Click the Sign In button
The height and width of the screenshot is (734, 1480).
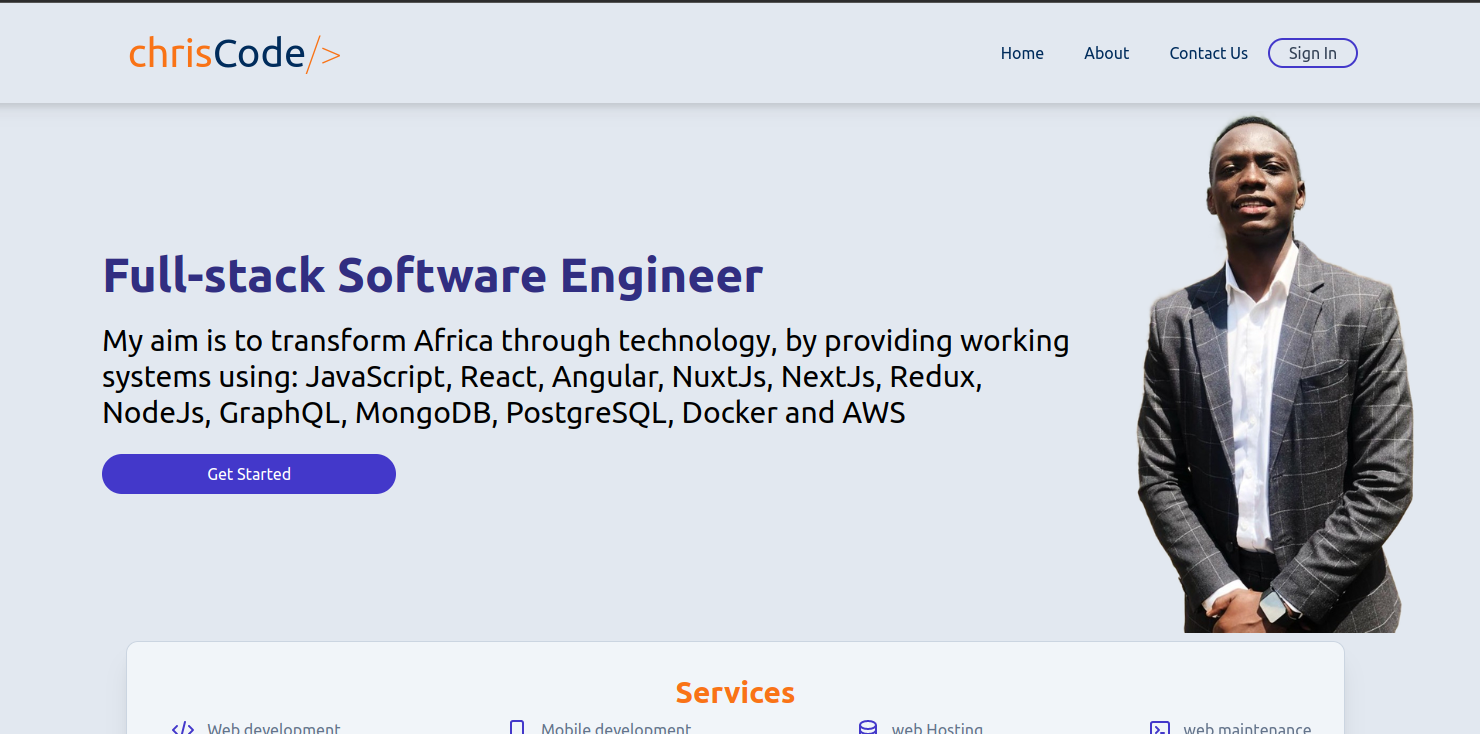pos(1312,53)
